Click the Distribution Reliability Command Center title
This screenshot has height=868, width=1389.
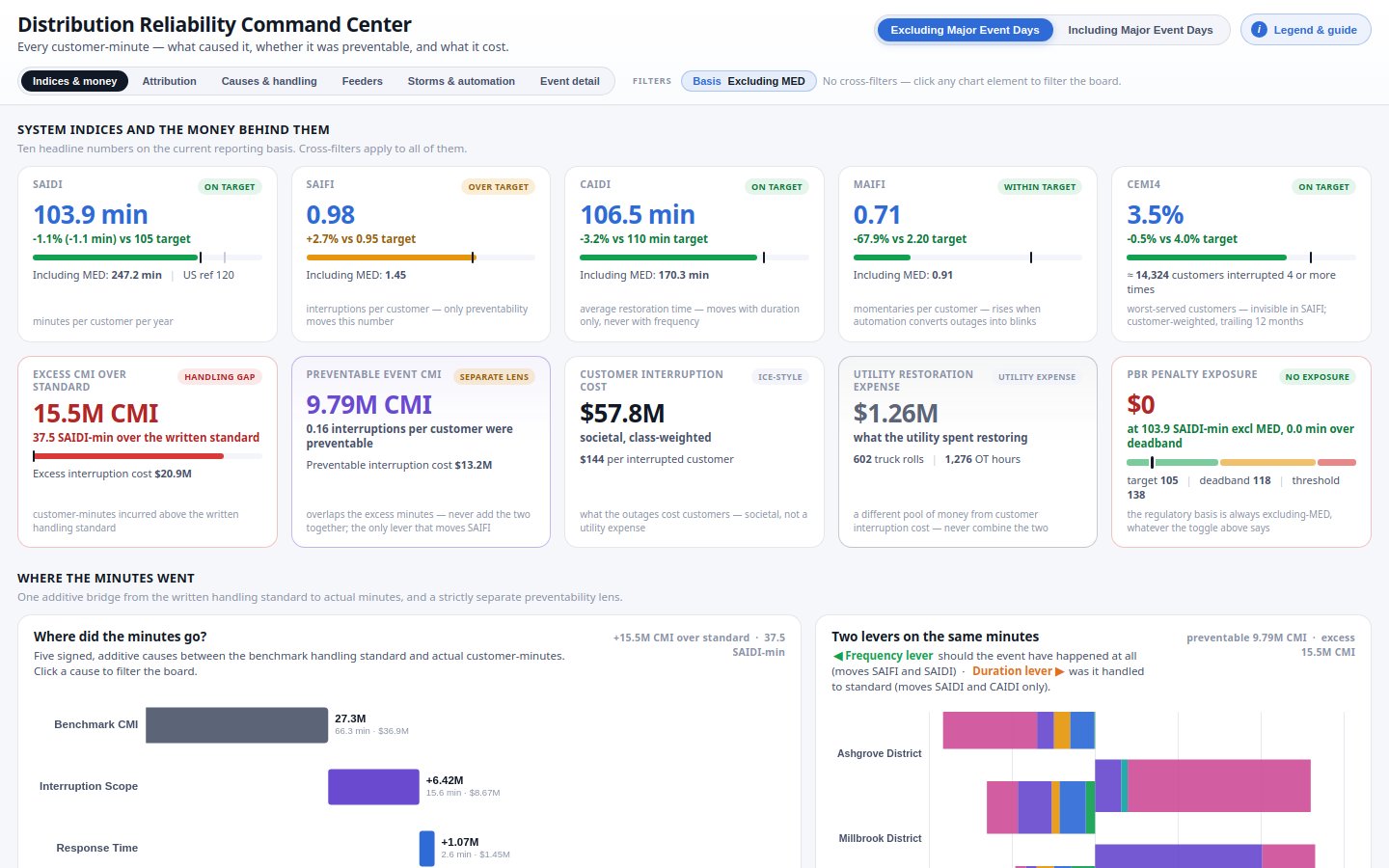click(x=214, y=24)
